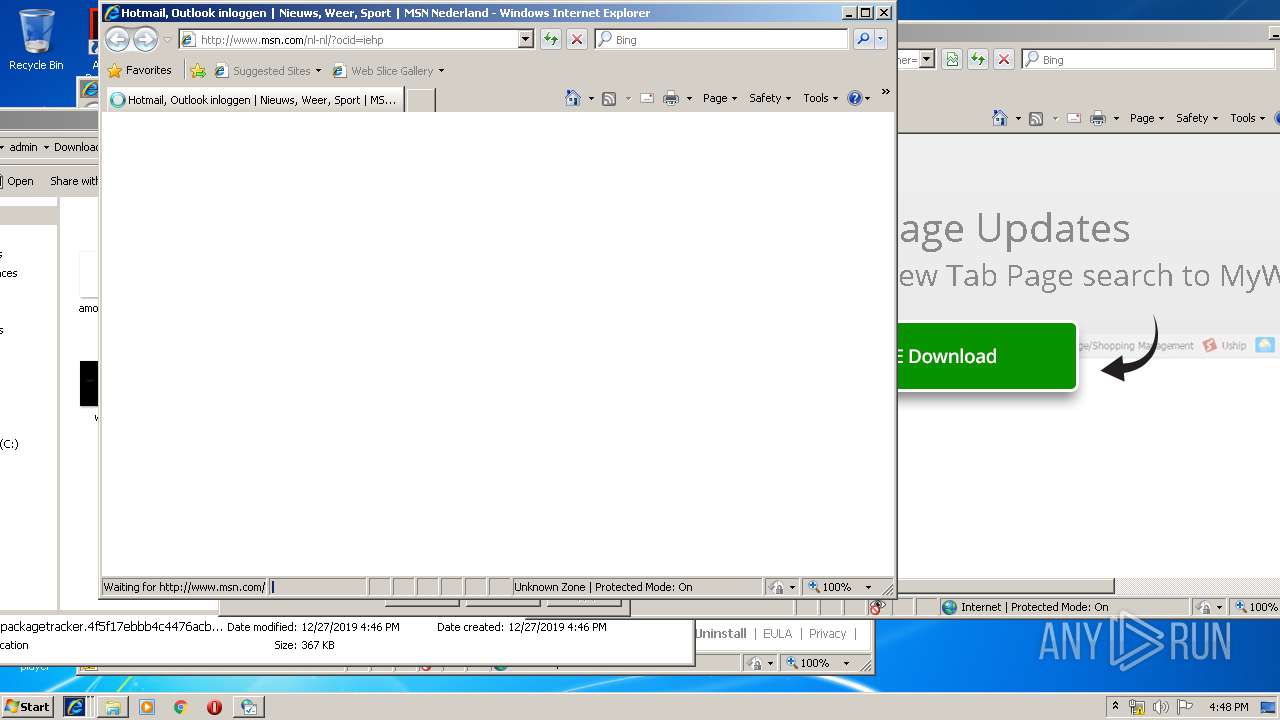Expand the address bar URL history dropdown
Viewport: 1280px width, 720px height.
coord(526,39)
